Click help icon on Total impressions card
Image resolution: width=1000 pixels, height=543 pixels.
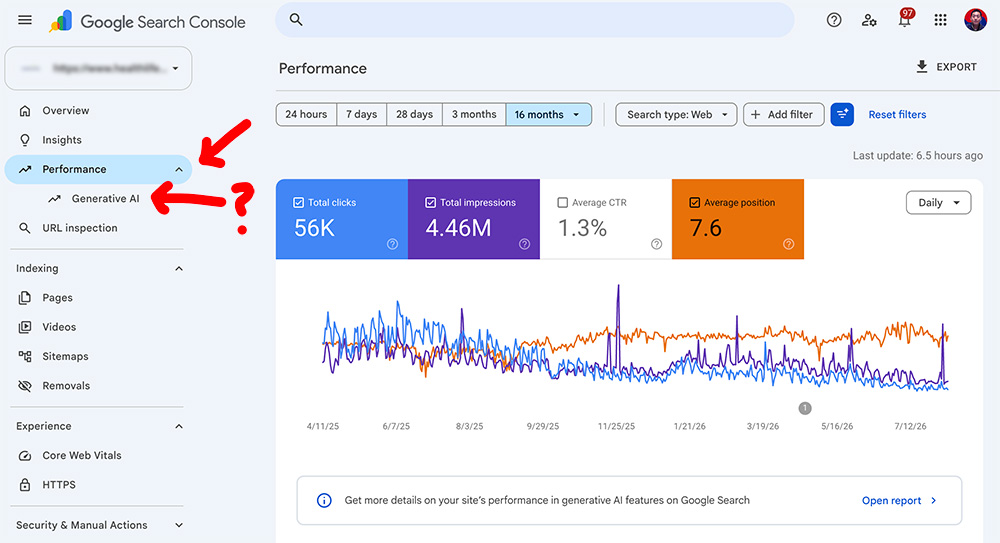[524, 244]
